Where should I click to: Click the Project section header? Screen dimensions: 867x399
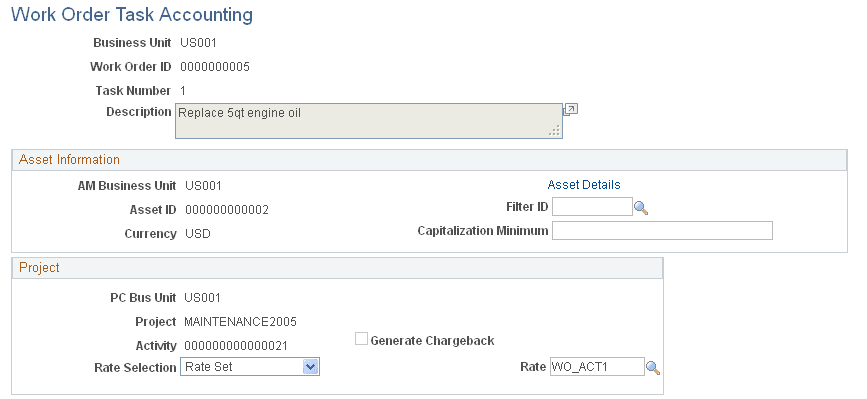(x=337, y=268)
